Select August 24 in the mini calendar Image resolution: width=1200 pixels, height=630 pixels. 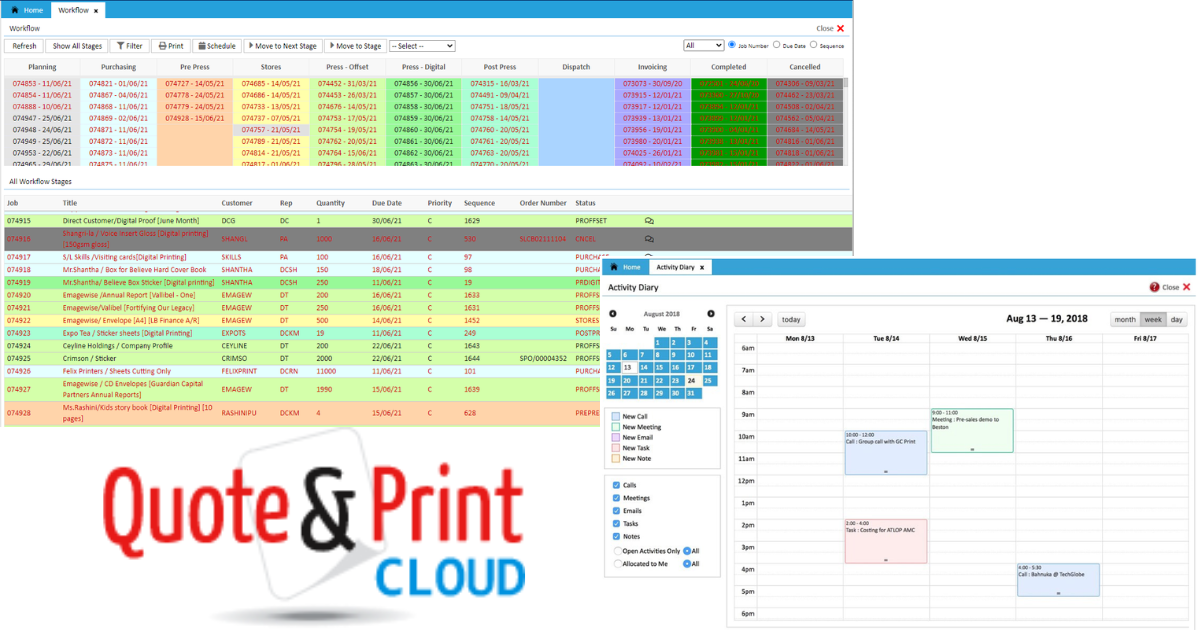coord(691,380)
